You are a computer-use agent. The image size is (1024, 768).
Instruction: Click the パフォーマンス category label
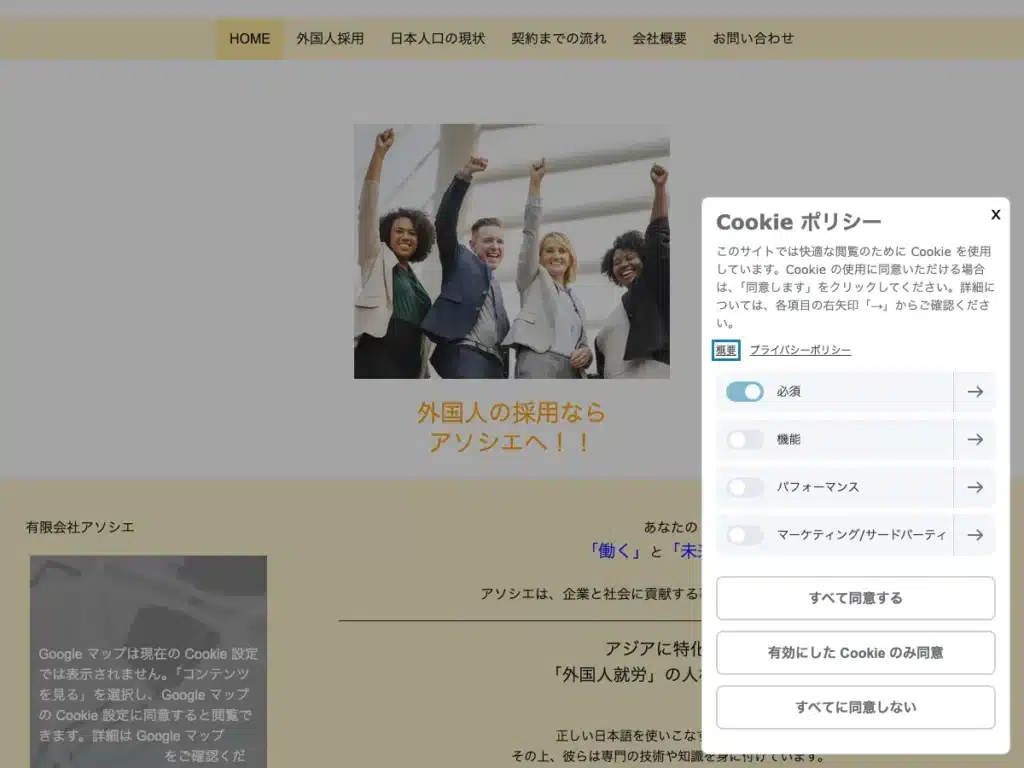(x=818, y=487)
